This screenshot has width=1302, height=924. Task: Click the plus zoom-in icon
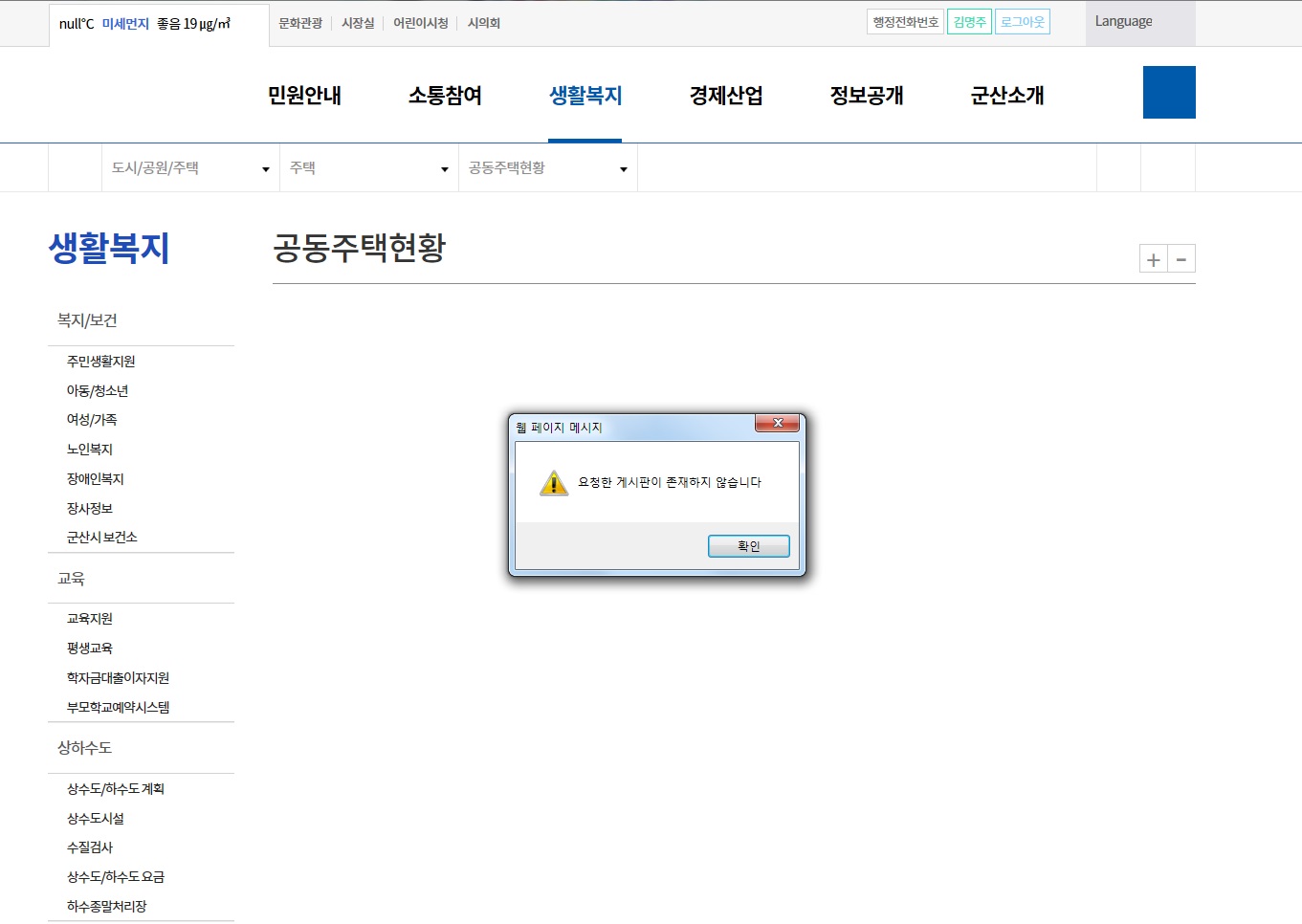pyautogui.click(x=1154, y=259)
